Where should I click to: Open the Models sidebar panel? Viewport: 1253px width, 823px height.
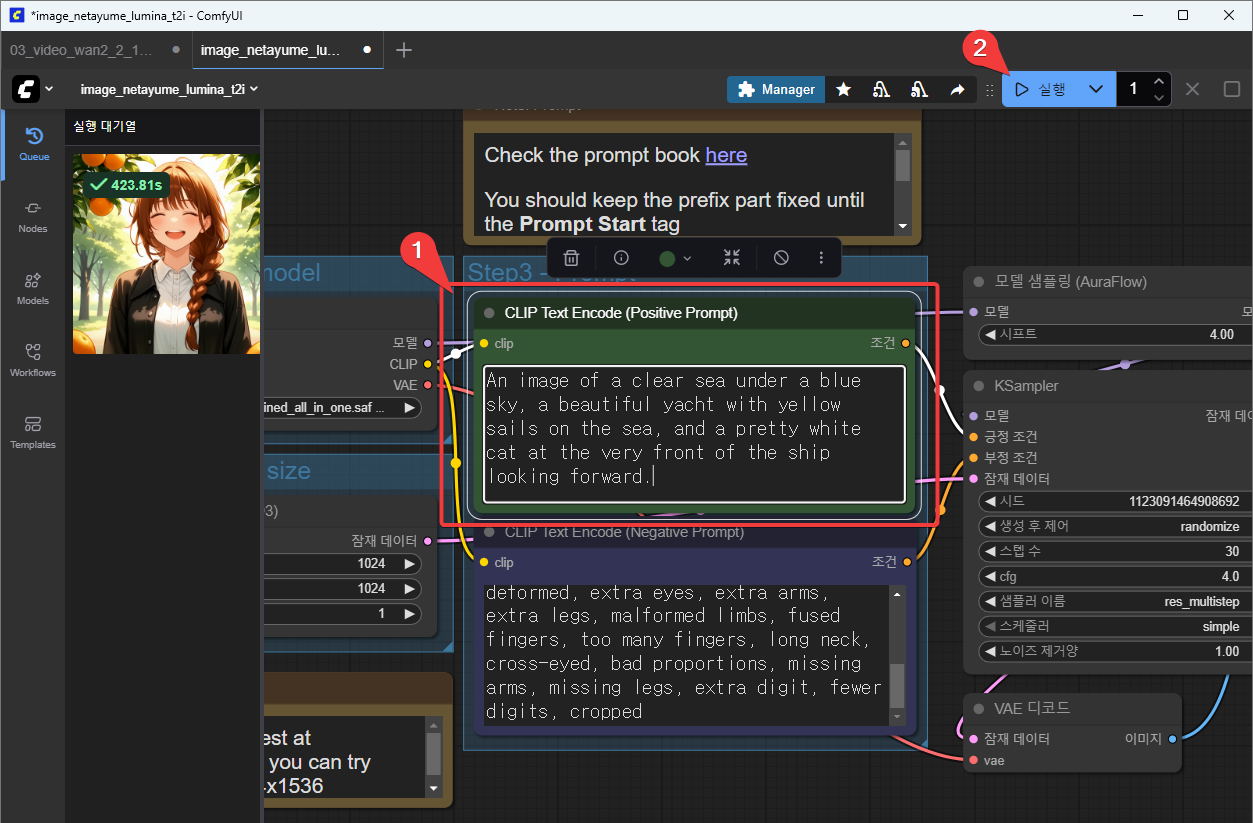click(33, 288)
